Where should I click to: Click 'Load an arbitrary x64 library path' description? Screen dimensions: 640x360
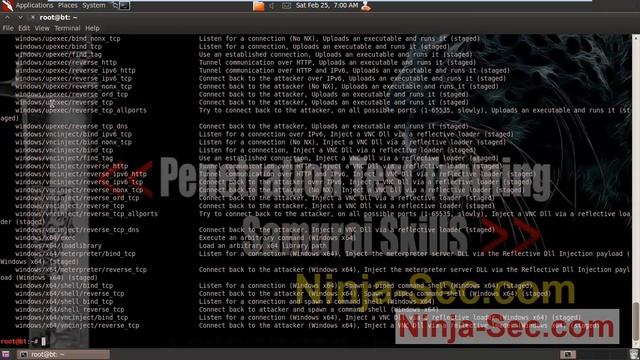tap(262, 246)
